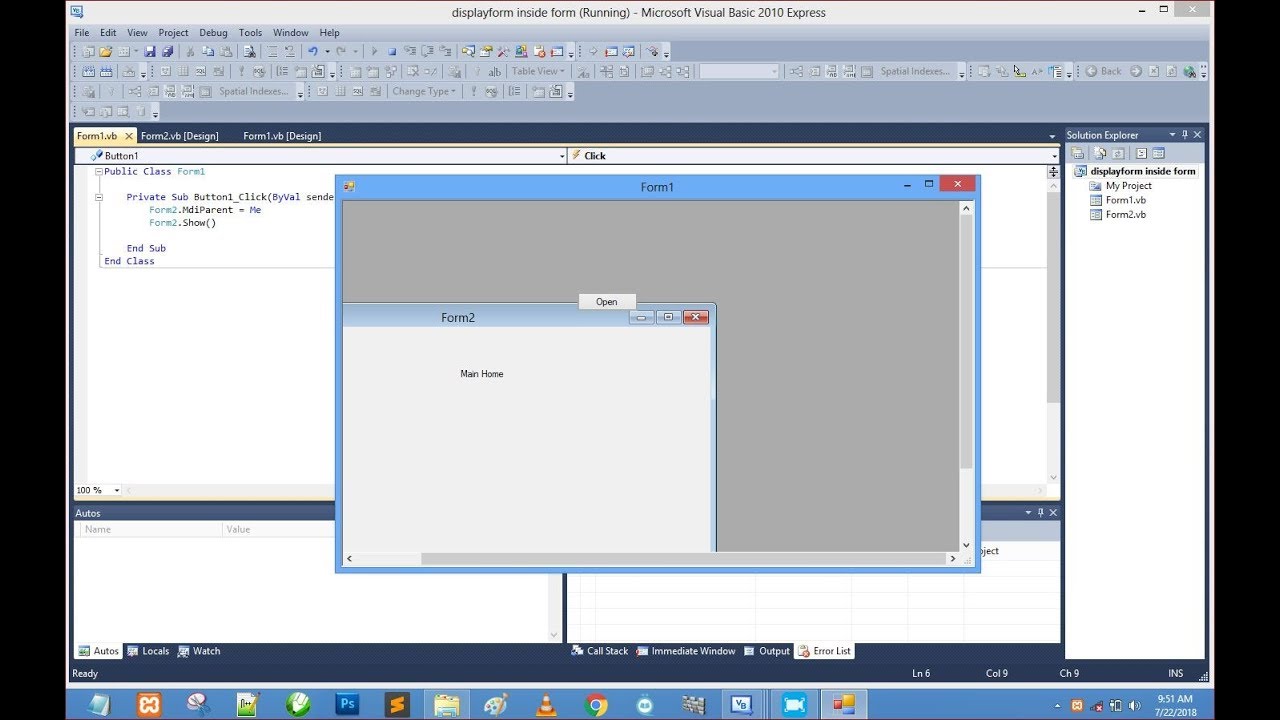Open Solution Explorer window position dropdown arrow
The image size is (1280, 720).
click(1172, 135)
